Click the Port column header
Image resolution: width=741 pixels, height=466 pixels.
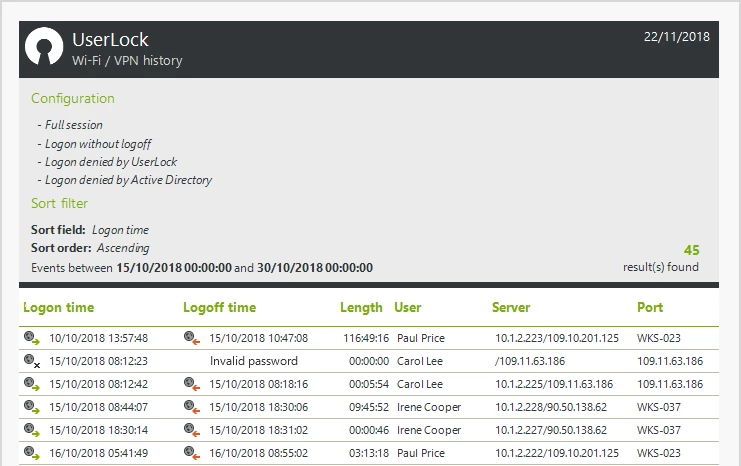pos(650,308)
